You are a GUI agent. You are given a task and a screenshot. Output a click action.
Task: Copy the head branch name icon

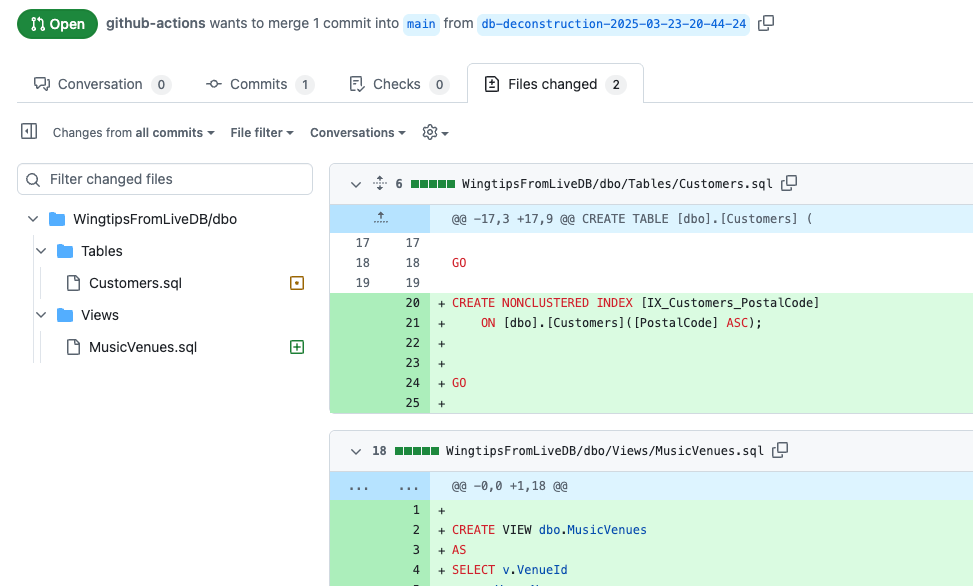point(766,24)
